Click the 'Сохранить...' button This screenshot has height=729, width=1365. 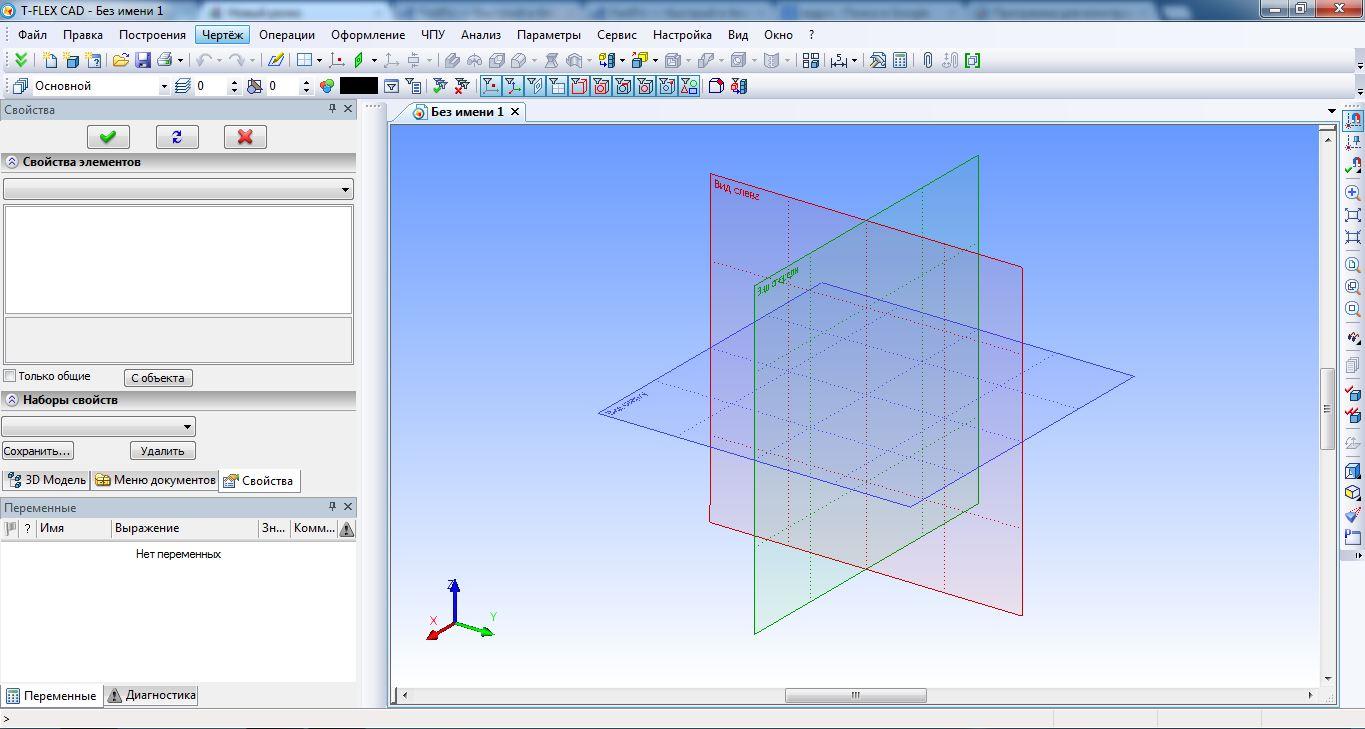[x=38, y=451]
